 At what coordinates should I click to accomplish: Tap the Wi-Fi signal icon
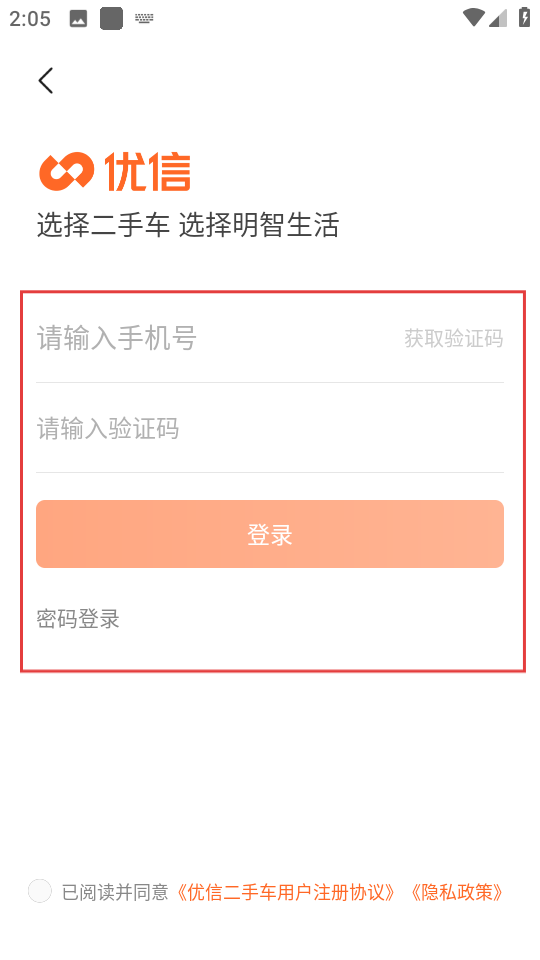[x=473, y=18]
